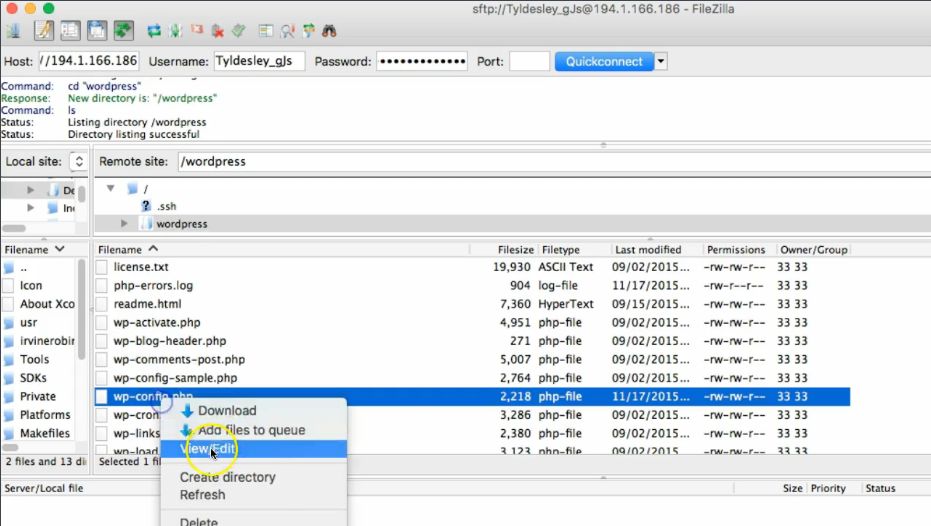This screenshot has height=526, width=931.
Task: Search remote files with binoculars icon
Action: click(x=330, y=31)
